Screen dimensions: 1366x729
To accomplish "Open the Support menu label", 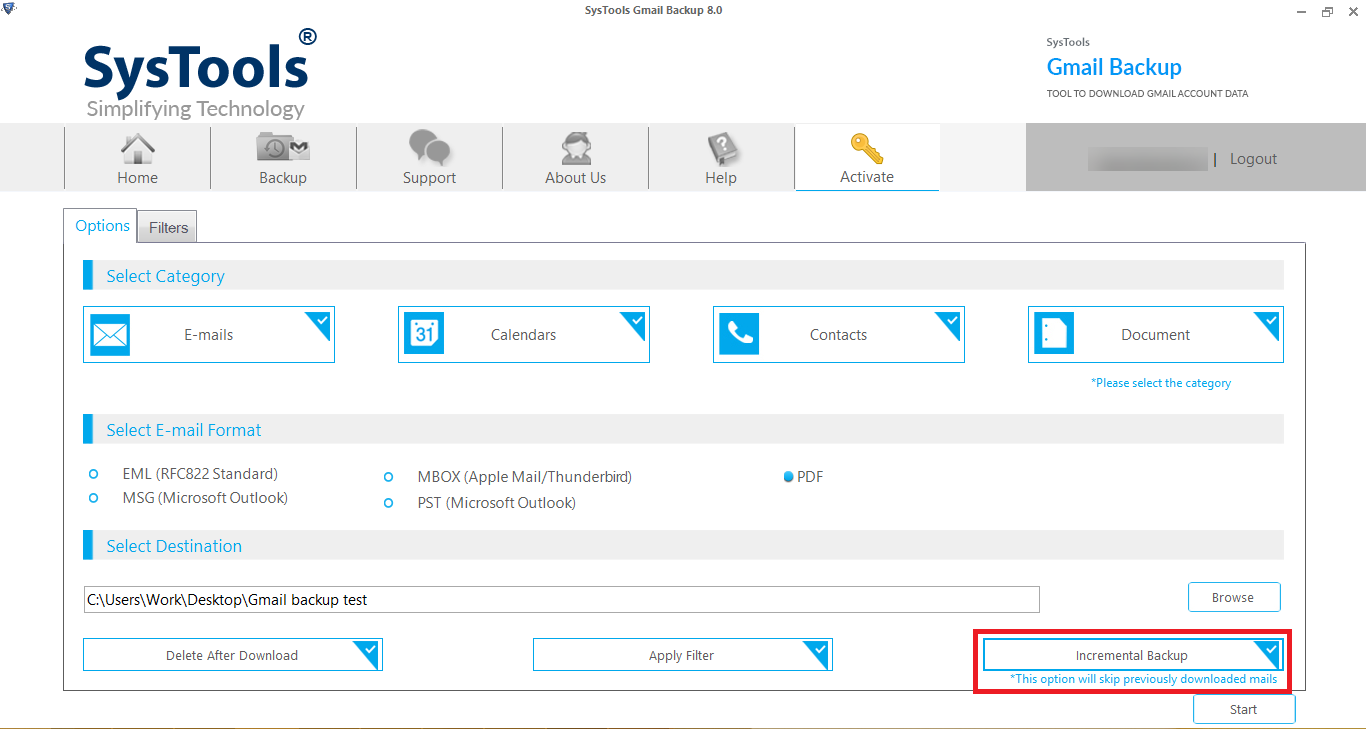I will [429, 178].
